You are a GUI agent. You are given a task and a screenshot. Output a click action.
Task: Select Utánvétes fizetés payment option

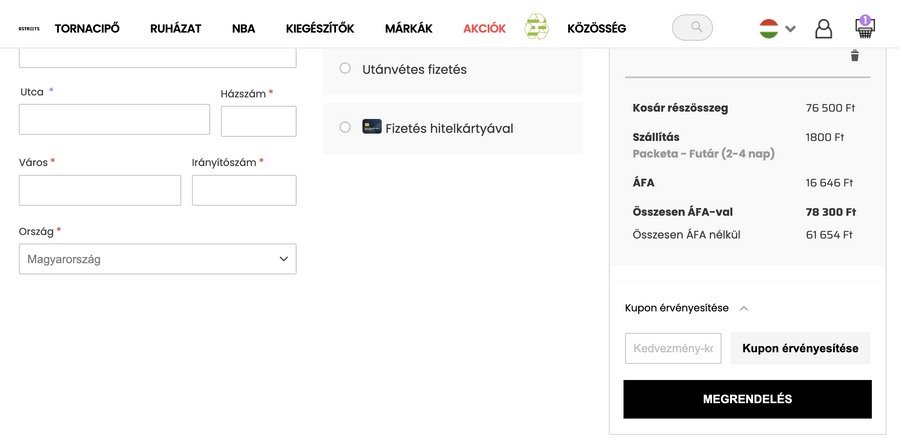(x=345, y=69)
